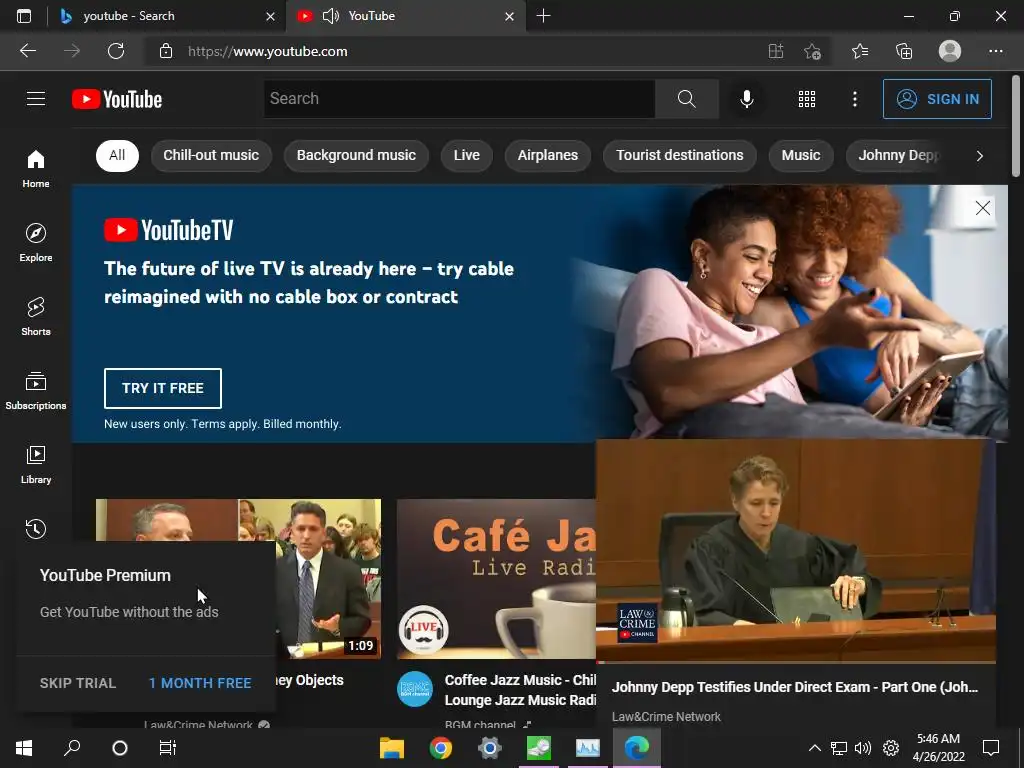
Task: Open Edge collections icon
Action: tap(904, 51)
